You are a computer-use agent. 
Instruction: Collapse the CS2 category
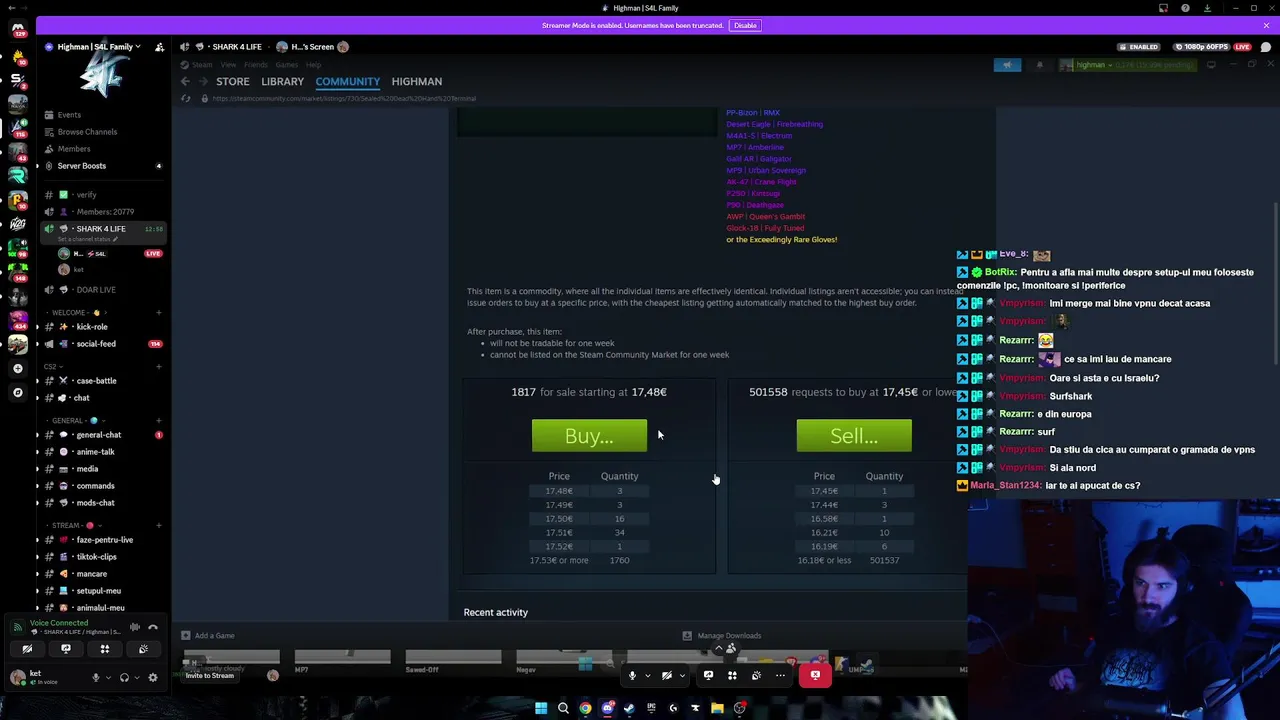click(51, 367)
